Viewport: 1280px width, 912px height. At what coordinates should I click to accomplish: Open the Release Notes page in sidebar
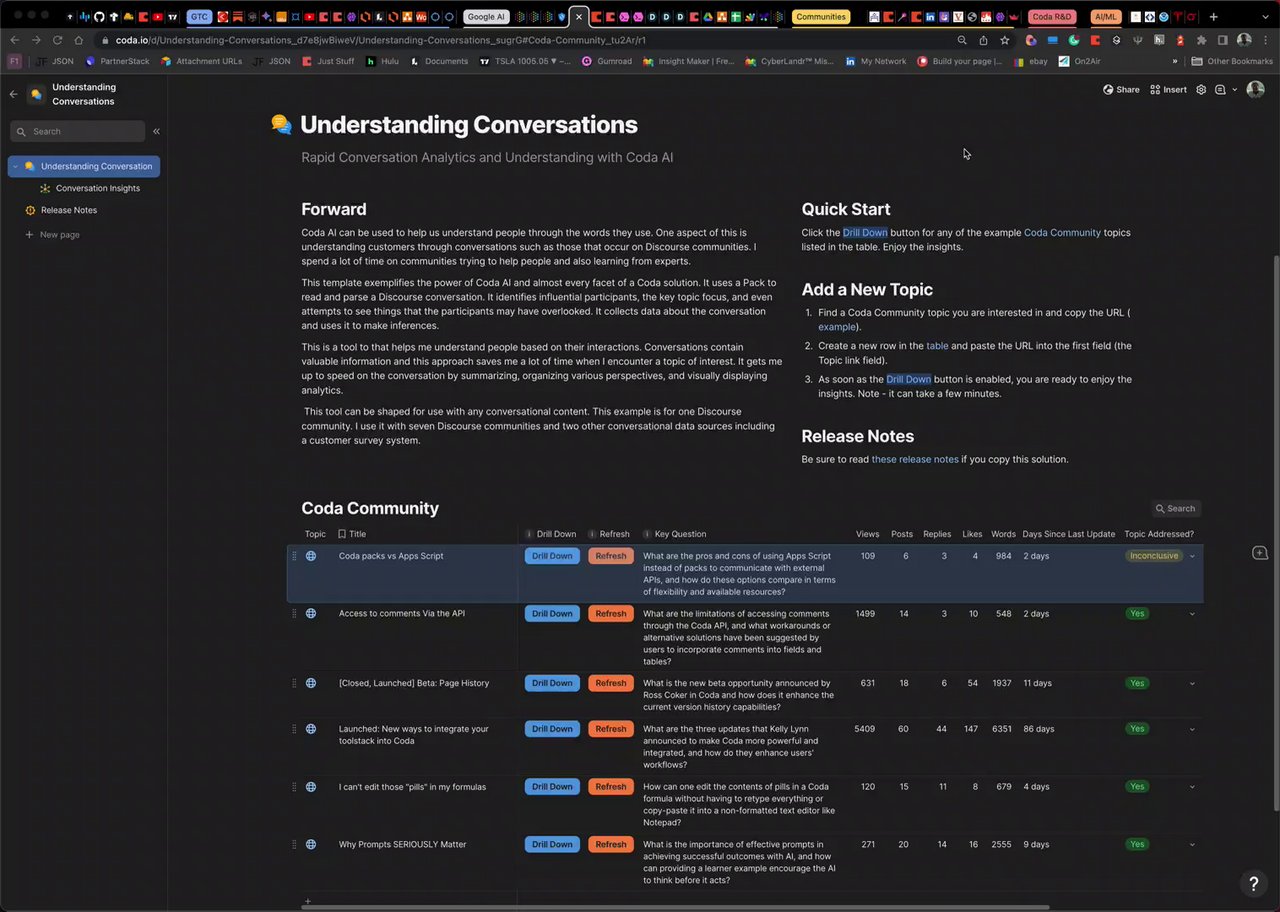[69, 210]
